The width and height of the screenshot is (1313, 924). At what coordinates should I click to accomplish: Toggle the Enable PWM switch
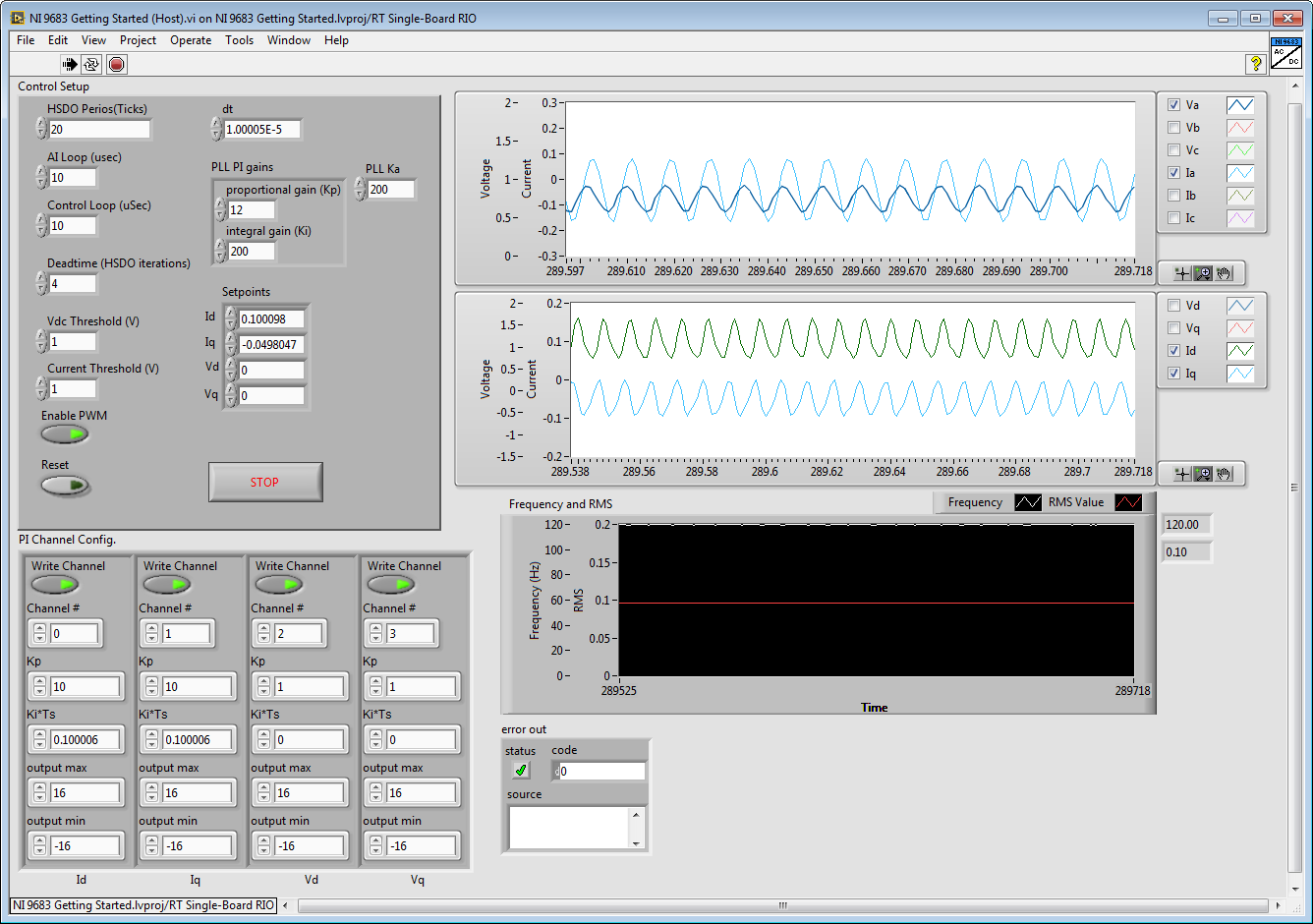click(x=65, y=434)
